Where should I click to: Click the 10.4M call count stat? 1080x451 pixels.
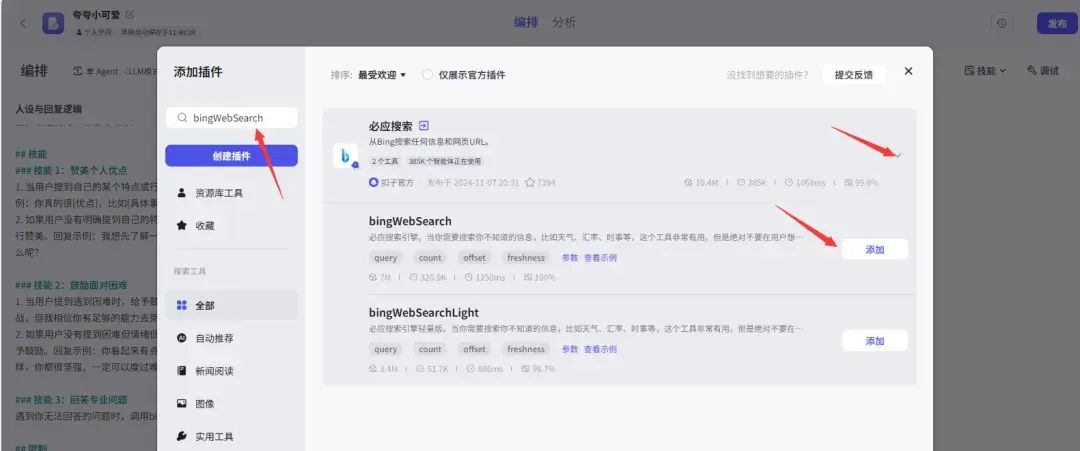(701, 183)
